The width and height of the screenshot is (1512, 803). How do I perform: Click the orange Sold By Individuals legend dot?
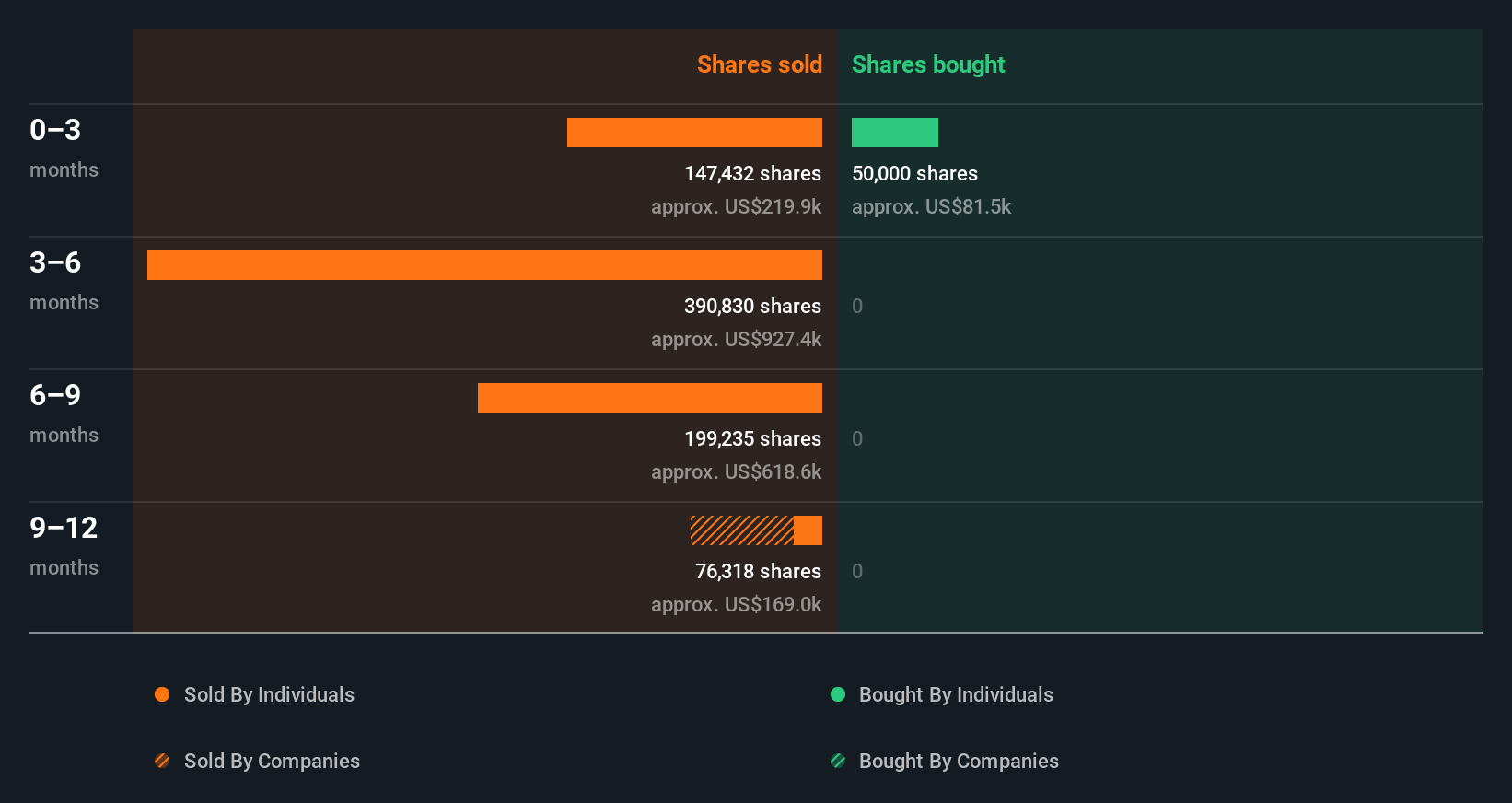tap(162, 694)
